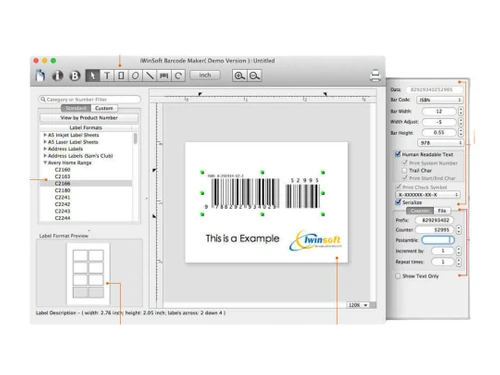
Task: Select the ellipse shape tool
Action: pos(135,76)
